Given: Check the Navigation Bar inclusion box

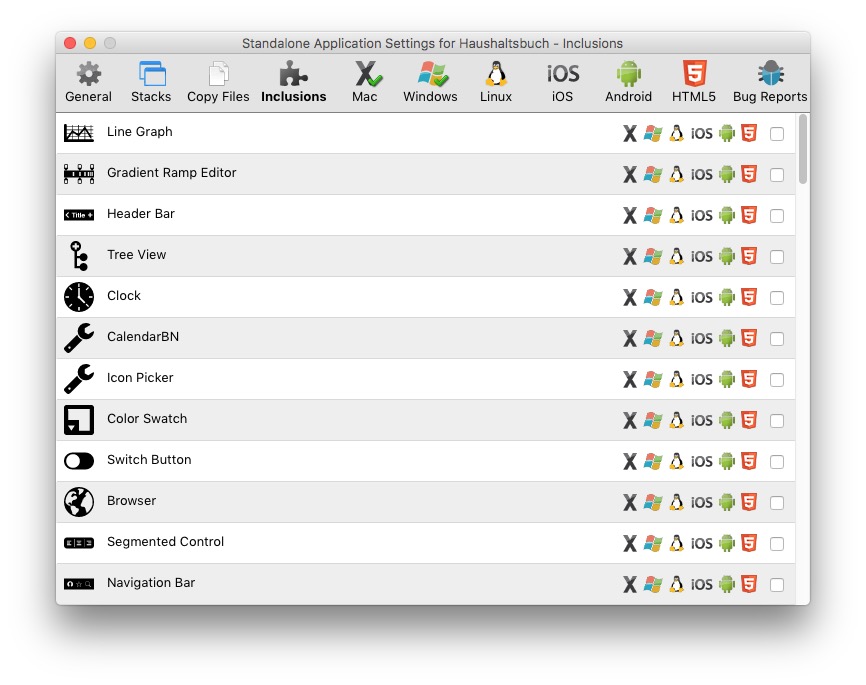Looking at the screenshot, I should point(777,584).
